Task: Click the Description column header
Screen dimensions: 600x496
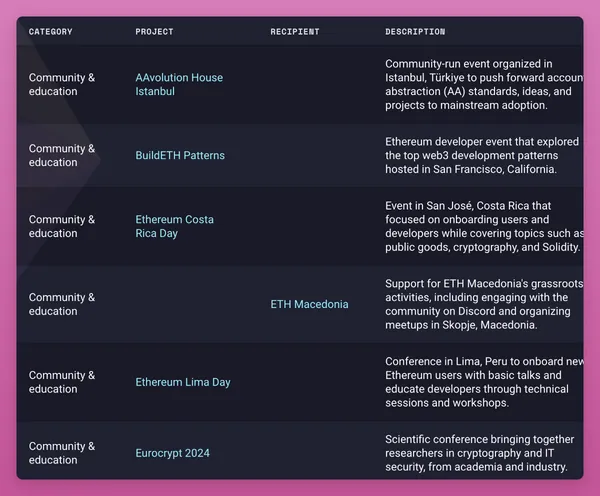Action: click(x=415, y=32)
